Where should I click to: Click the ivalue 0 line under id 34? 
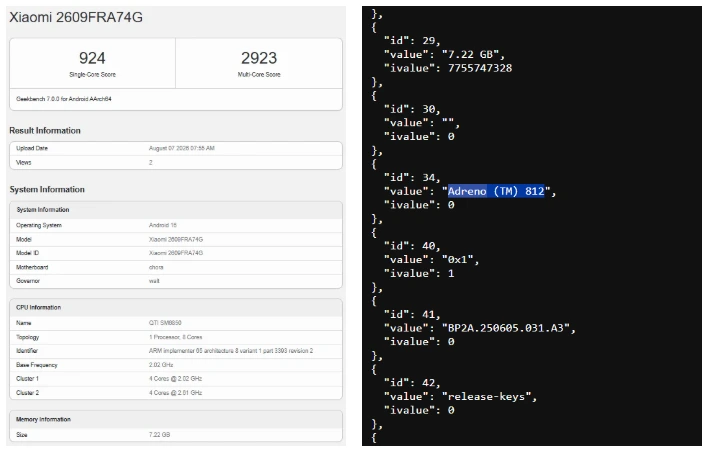419,205
